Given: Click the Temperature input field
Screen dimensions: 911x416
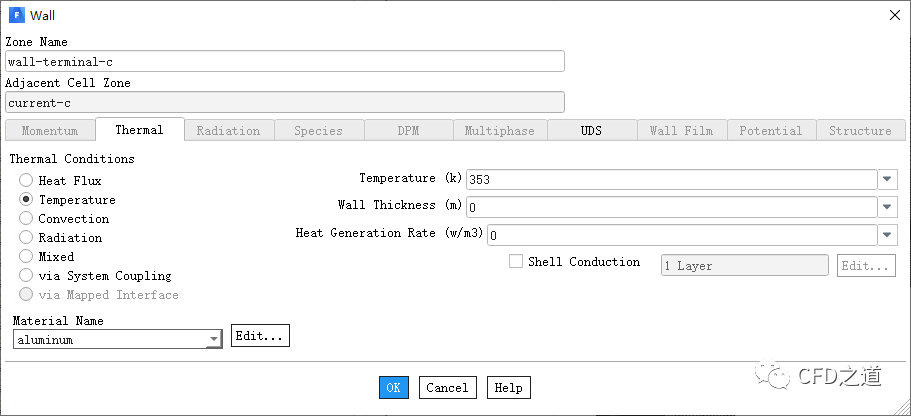Looking at the screenshot, I should [x=670, y=180].
